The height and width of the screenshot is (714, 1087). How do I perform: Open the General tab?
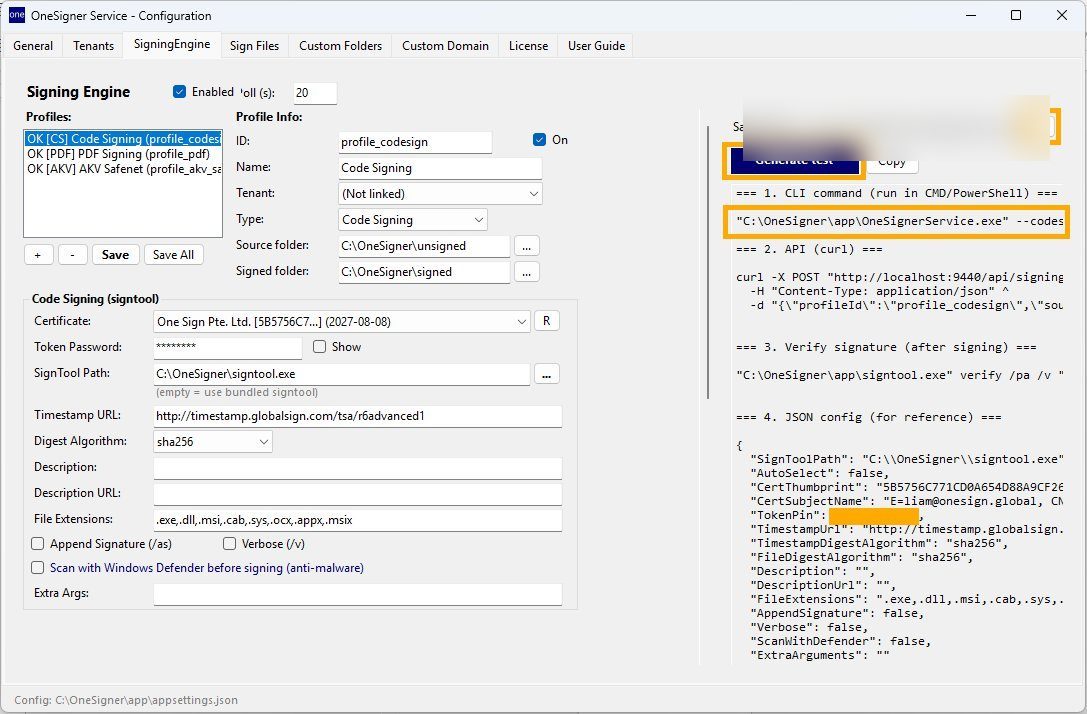[33, 46]
